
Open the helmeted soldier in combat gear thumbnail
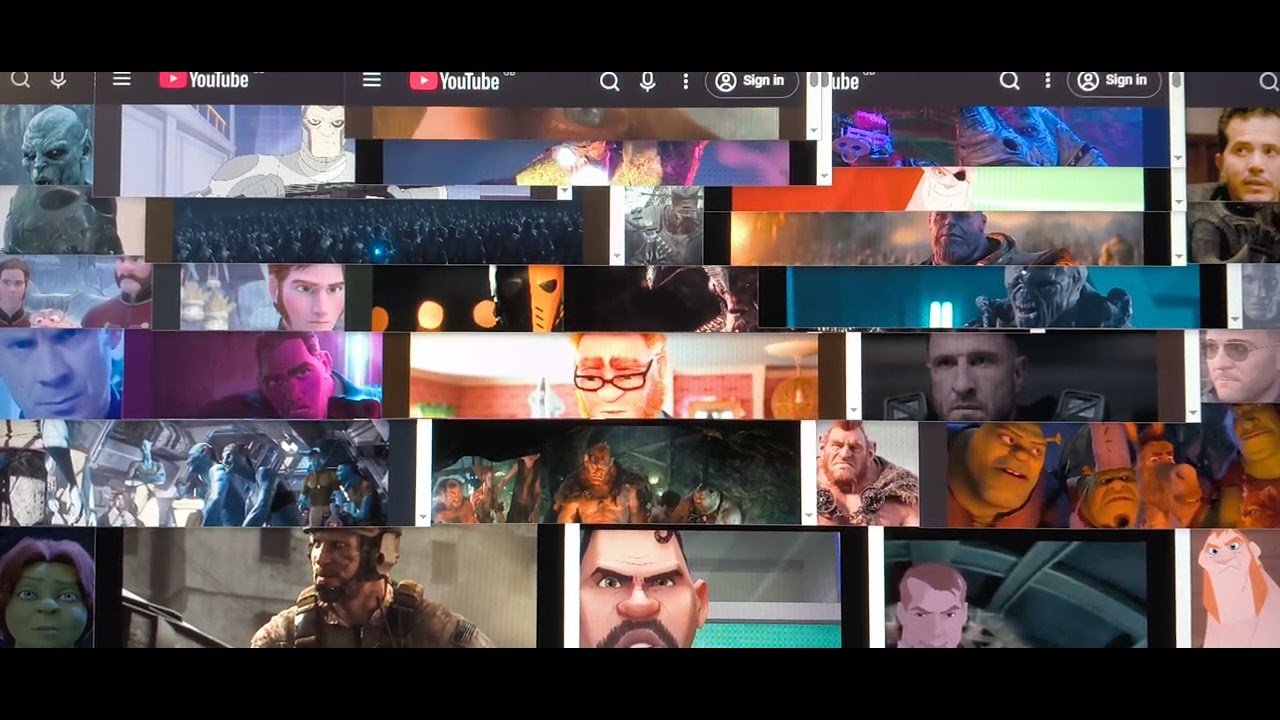[329, 586]
